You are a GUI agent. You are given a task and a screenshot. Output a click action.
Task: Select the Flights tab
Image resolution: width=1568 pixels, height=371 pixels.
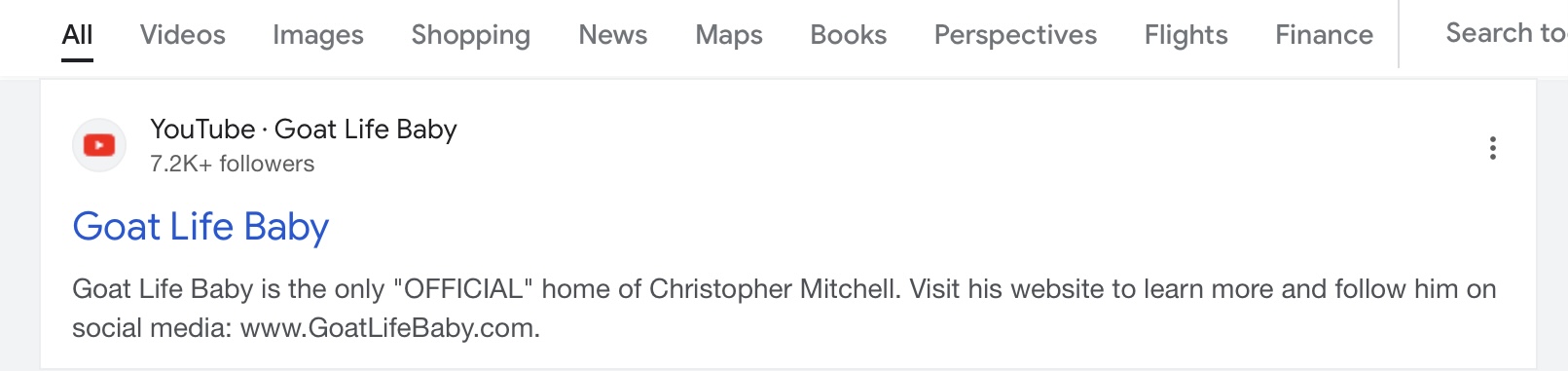(1186, 35)
